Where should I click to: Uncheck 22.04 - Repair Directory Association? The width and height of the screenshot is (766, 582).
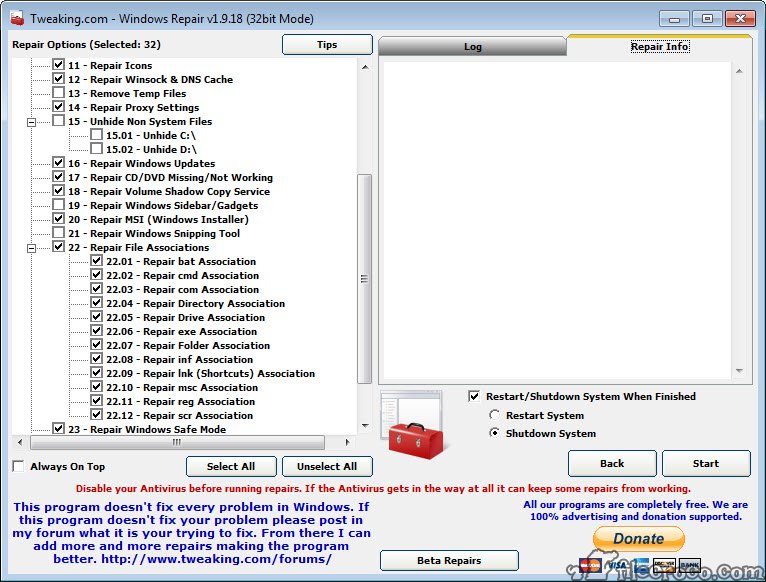point(97,303)
